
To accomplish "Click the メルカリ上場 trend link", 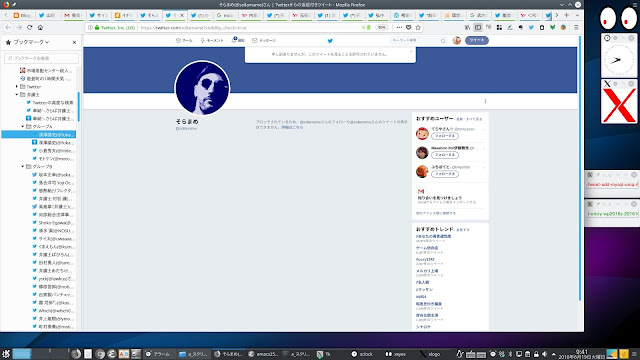I will pos(427,271).
